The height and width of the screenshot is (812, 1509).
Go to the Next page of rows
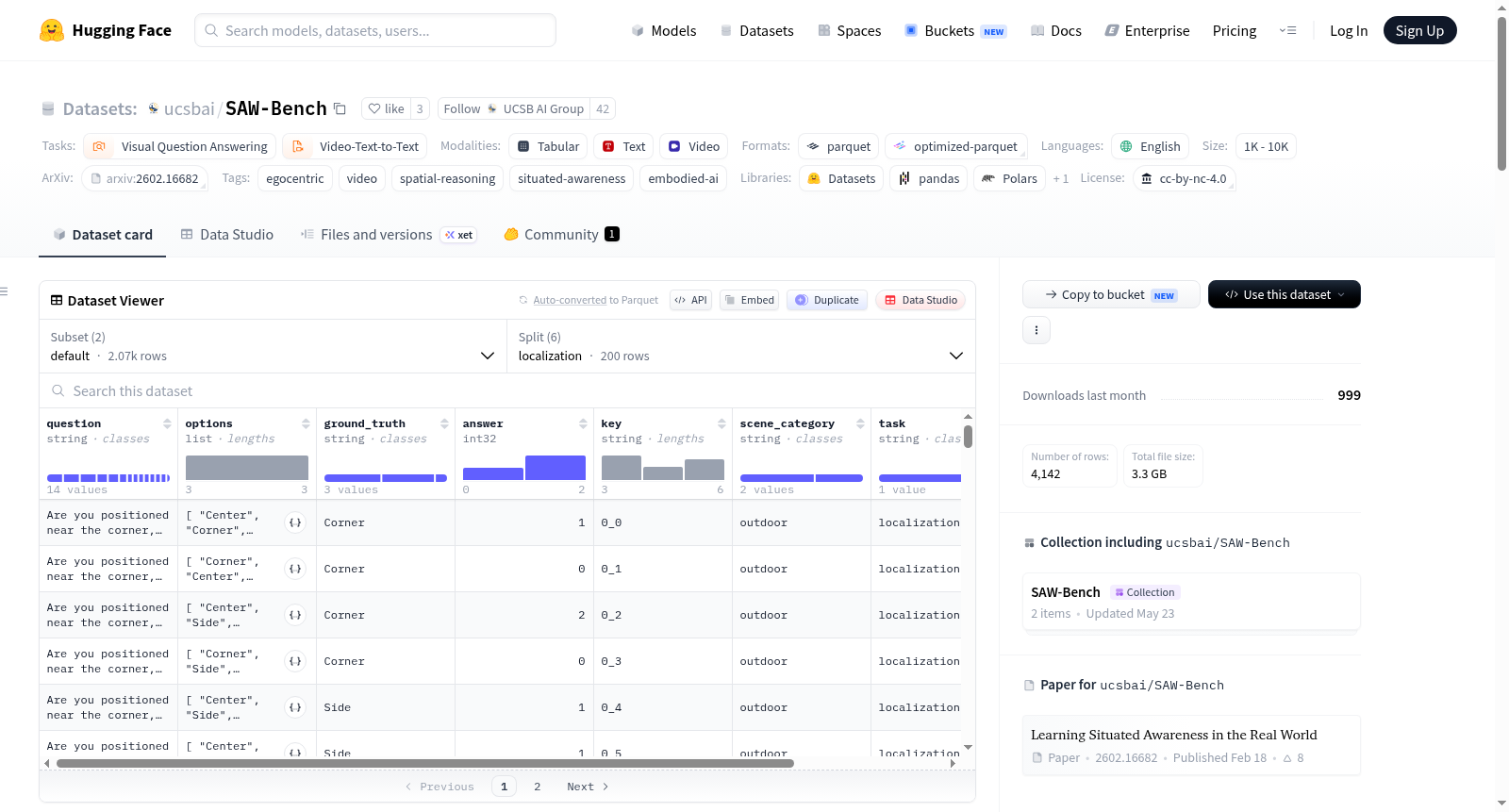tap(588, 787)
